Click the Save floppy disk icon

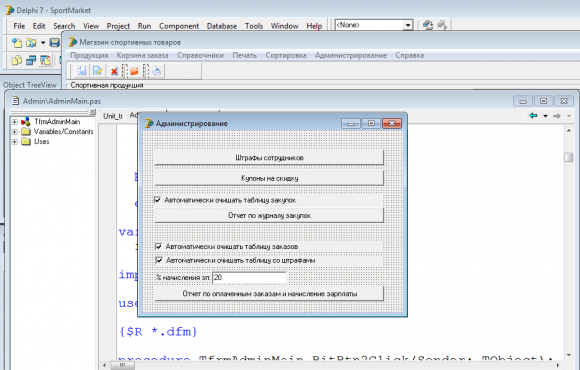[55, 43]
